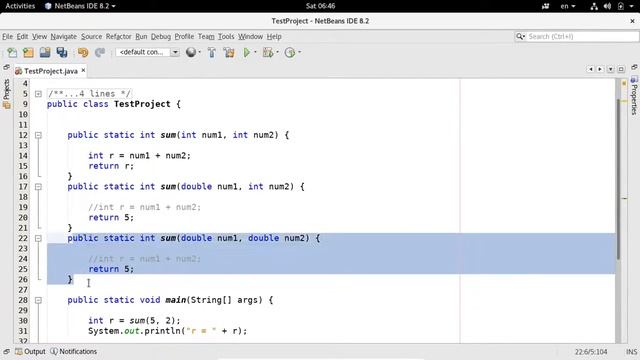Collapse the sum(double, double) method on line 22

click(x=38, y=238)
